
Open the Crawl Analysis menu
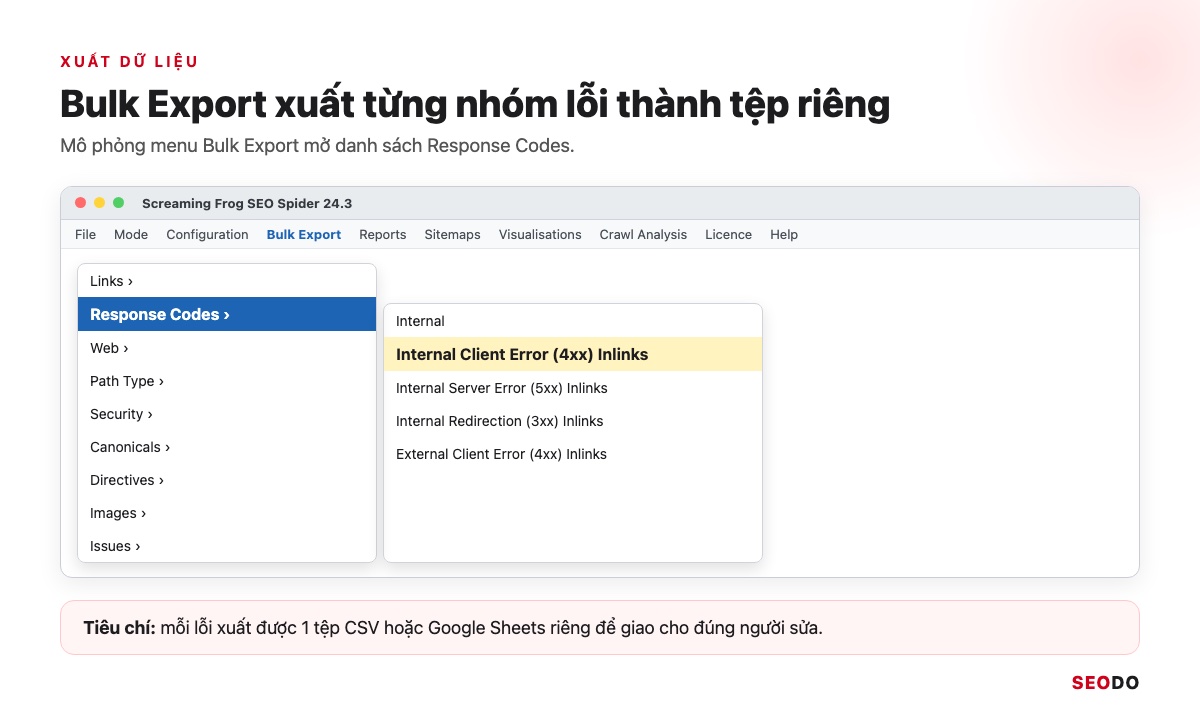(643, 234)
